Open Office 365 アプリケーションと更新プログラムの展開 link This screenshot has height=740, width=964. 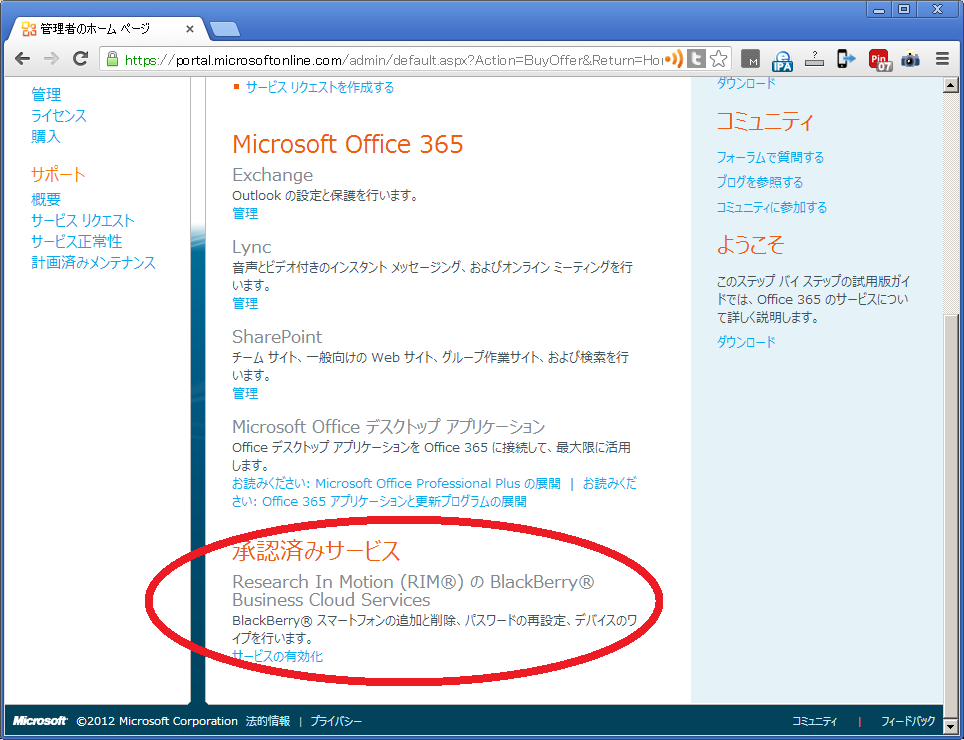(x=394, y=501)
